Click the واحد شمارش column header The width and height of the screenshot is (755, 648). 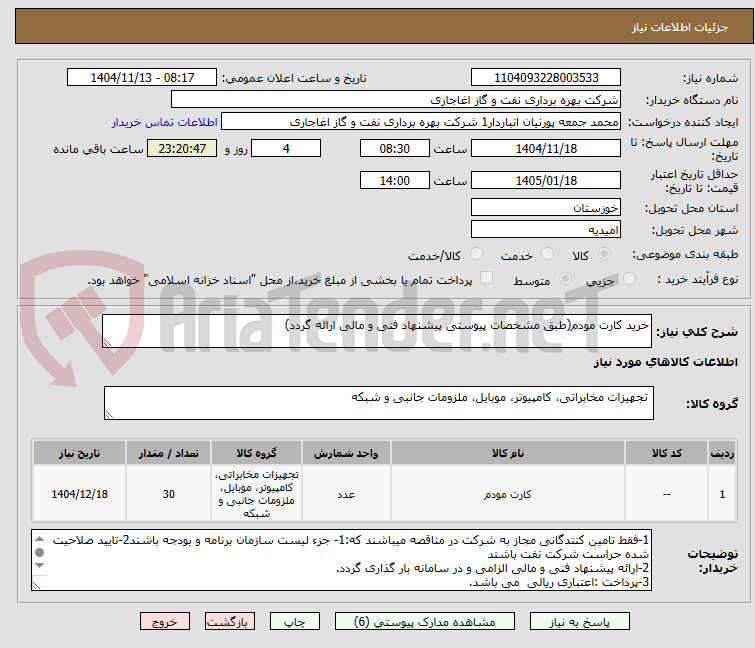[346, 453]
